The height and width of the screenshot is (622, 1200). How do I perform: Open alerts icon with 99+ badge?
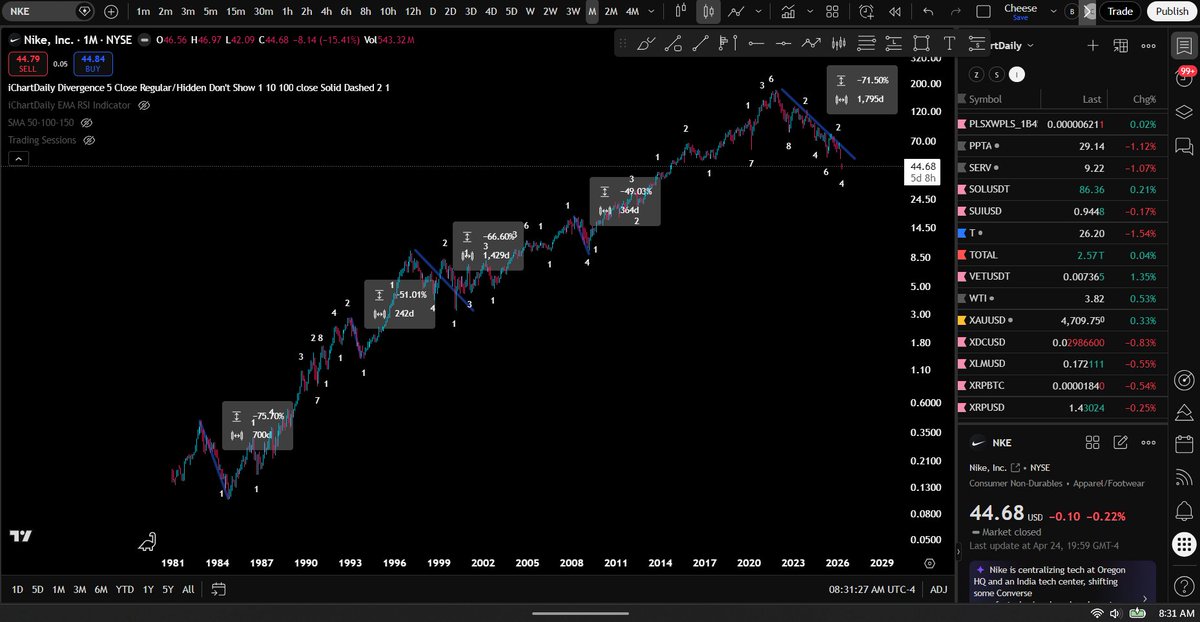[1184, 79]
